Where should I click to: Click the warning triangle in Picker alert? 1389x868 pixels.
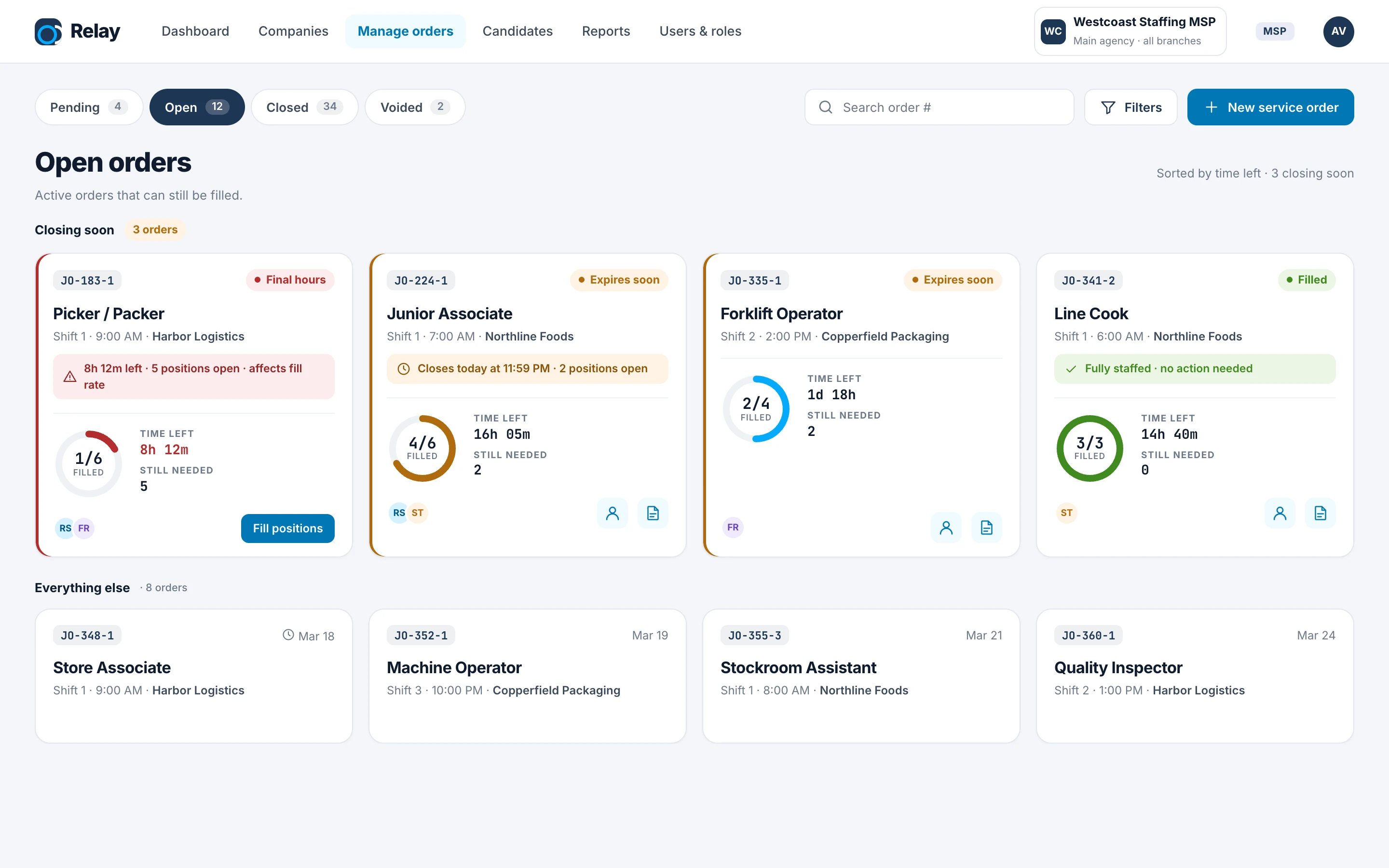click(69, 377)
